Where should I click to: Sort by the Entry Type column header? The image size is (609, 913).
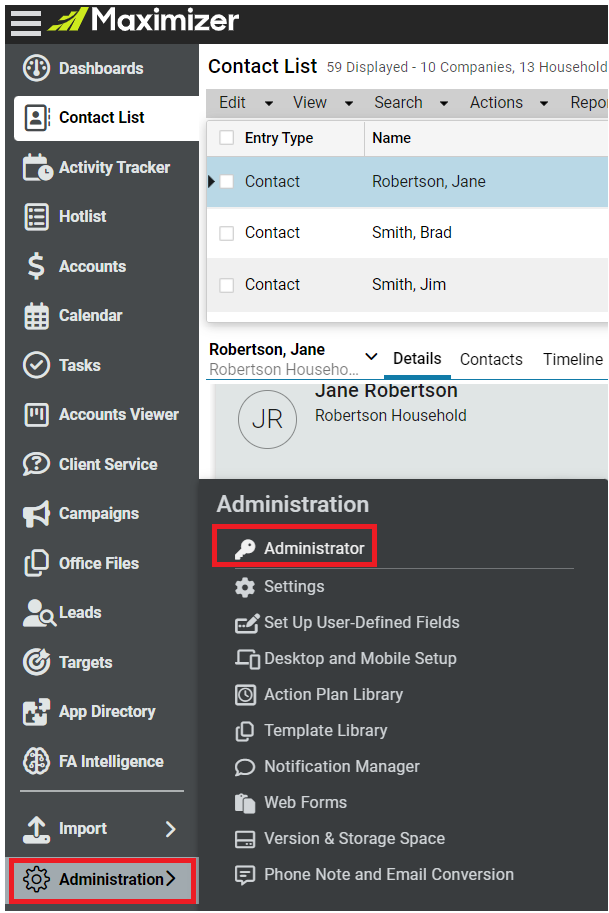point(279,138)
